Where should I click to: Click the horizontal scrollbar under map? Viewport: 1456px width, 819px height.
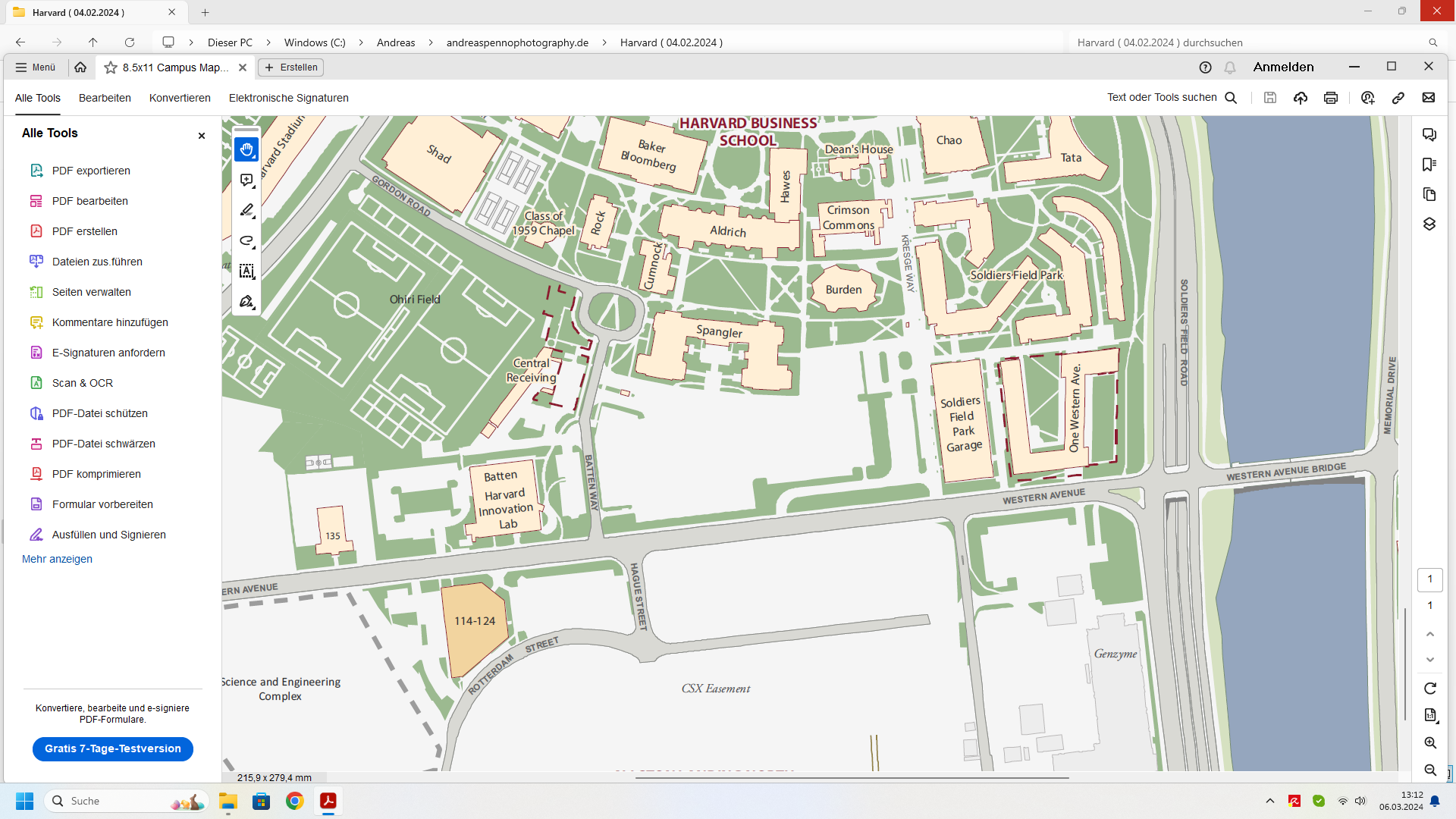852,778
